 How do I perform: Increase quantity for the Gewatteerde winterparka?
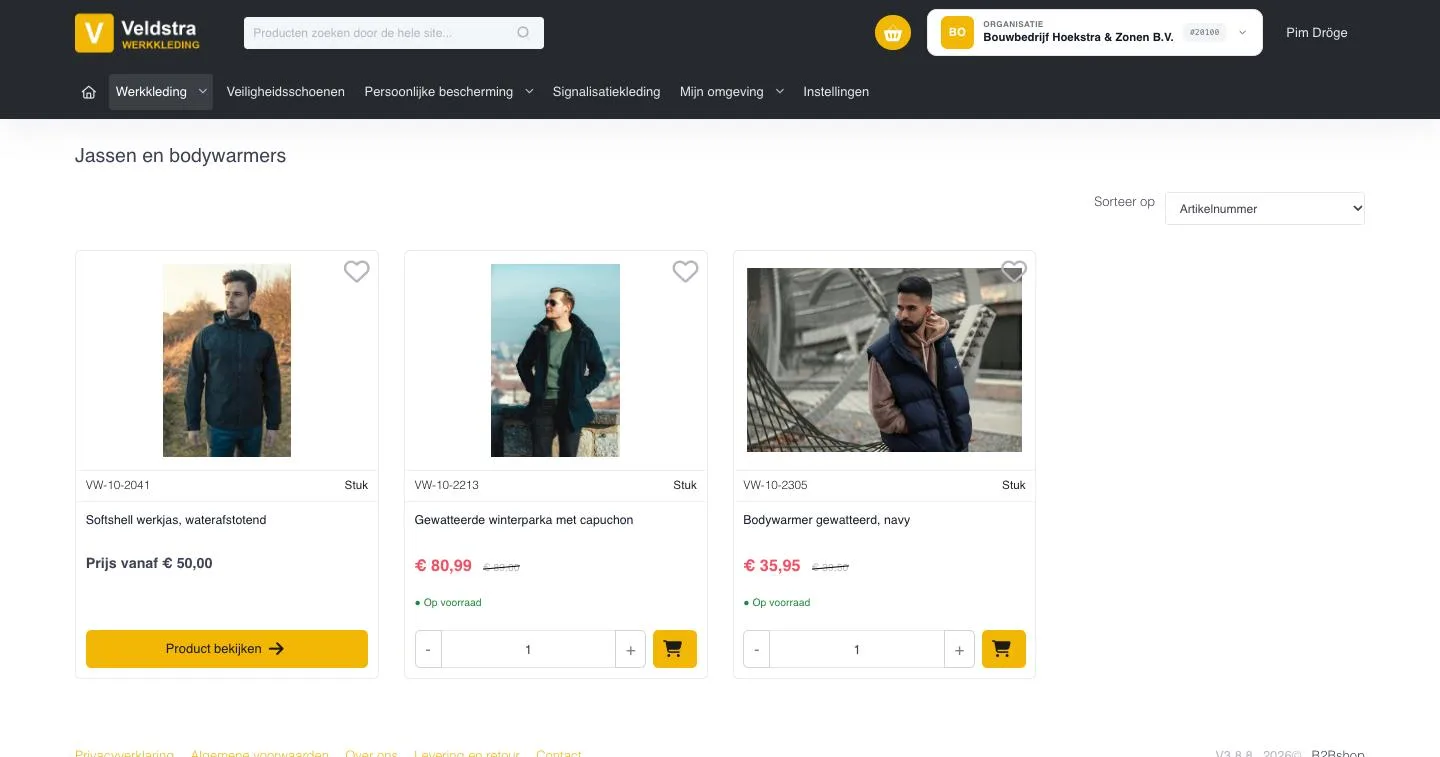pyautogui.click(x=630, y=649)
